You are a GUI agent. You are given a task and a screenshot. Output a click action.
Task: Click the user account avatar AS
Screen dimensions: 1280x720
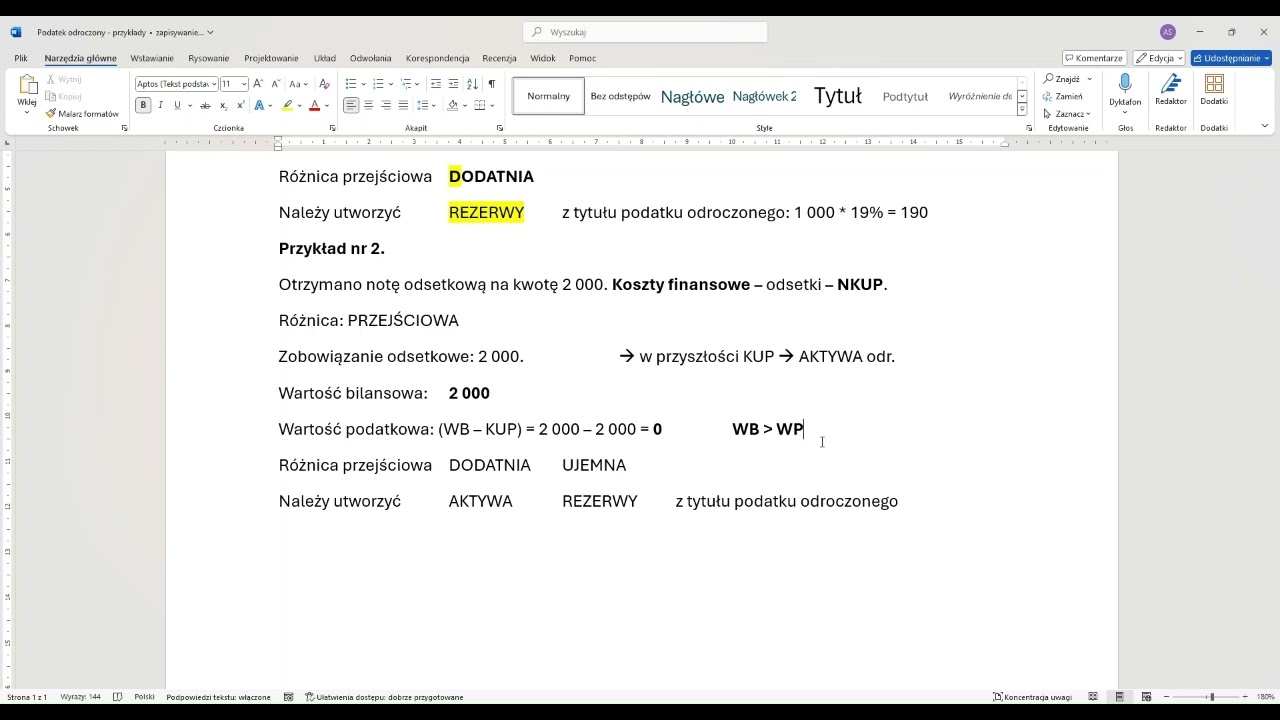[1167, 32]
